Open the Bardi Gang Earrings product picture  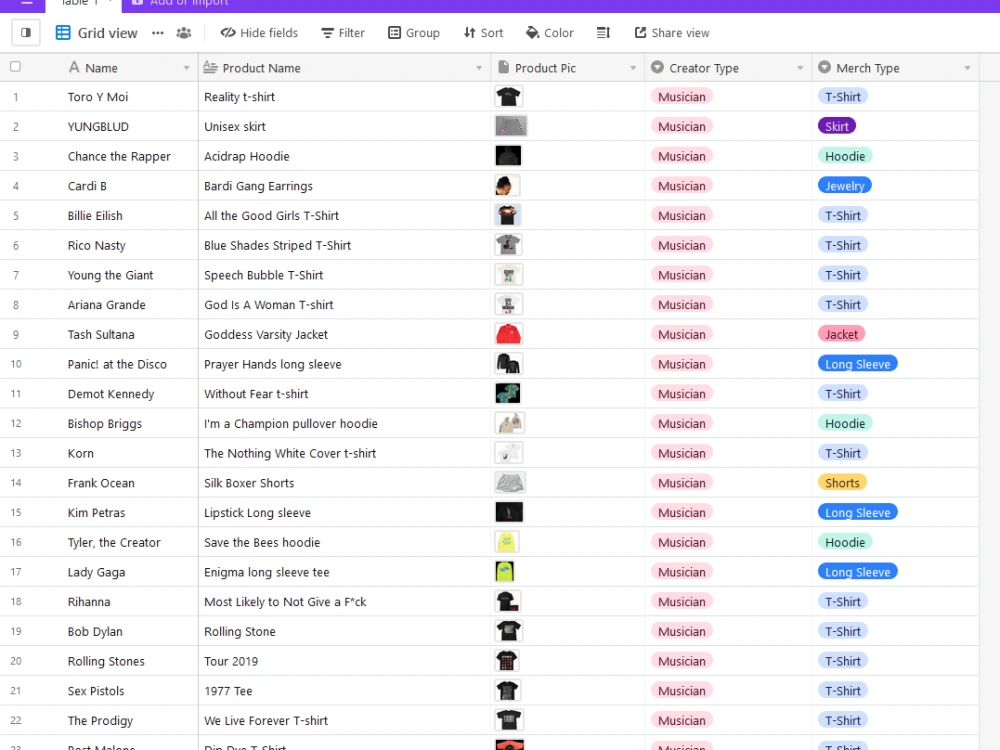(x=507, y=186)
